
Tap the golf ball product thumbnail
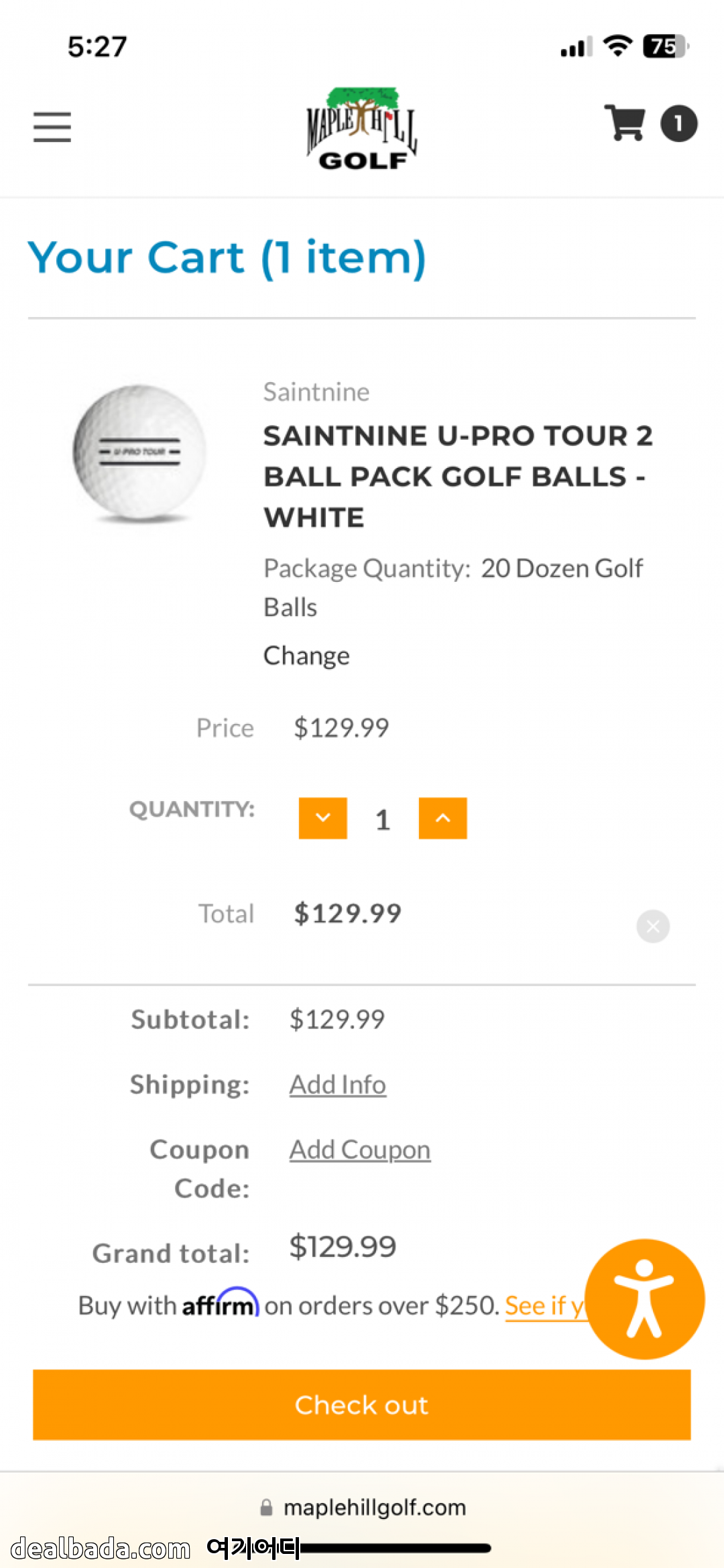(x=139, y=453)
